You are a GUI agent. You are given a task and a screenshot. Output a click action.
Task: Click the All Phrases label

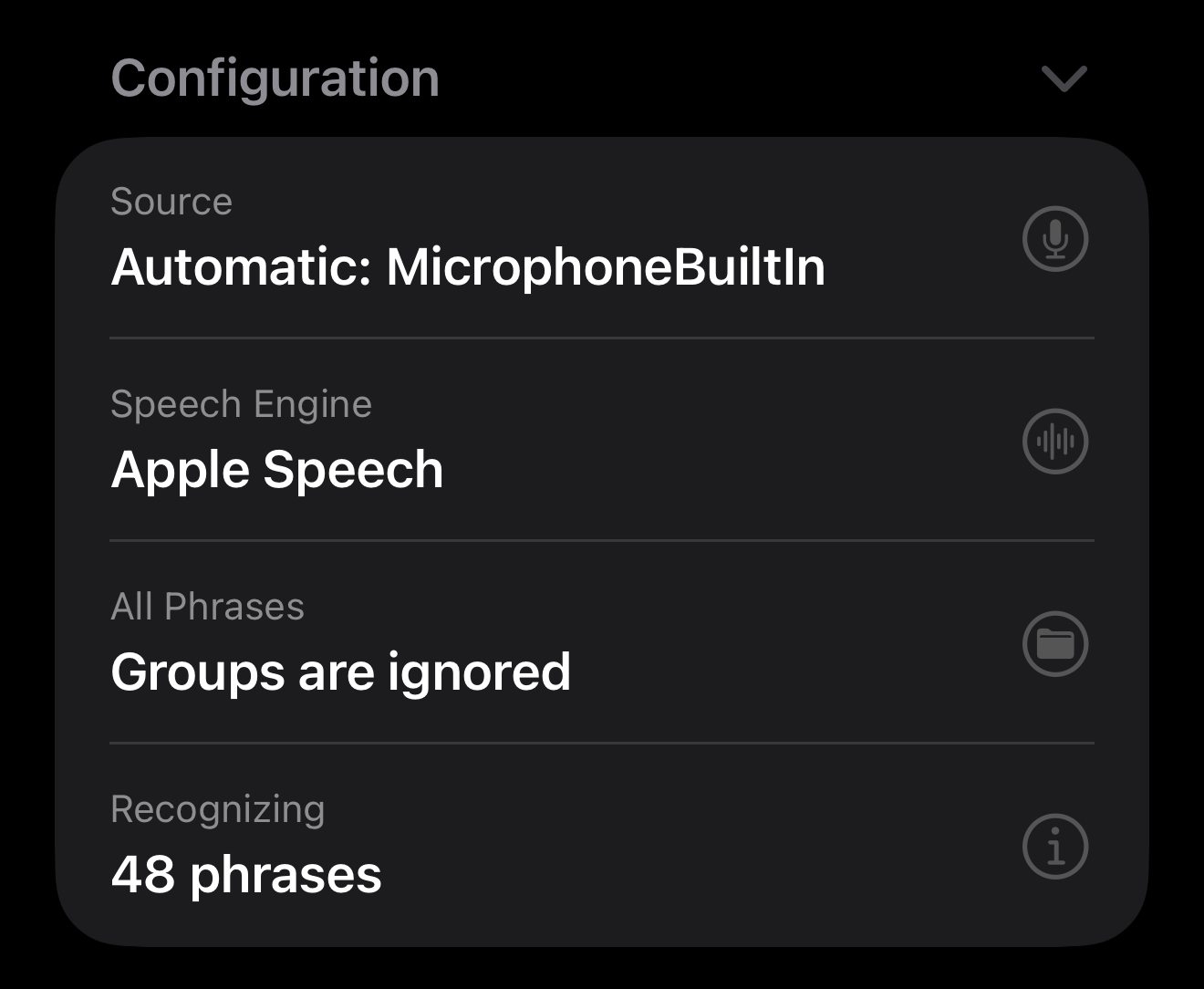207,607
